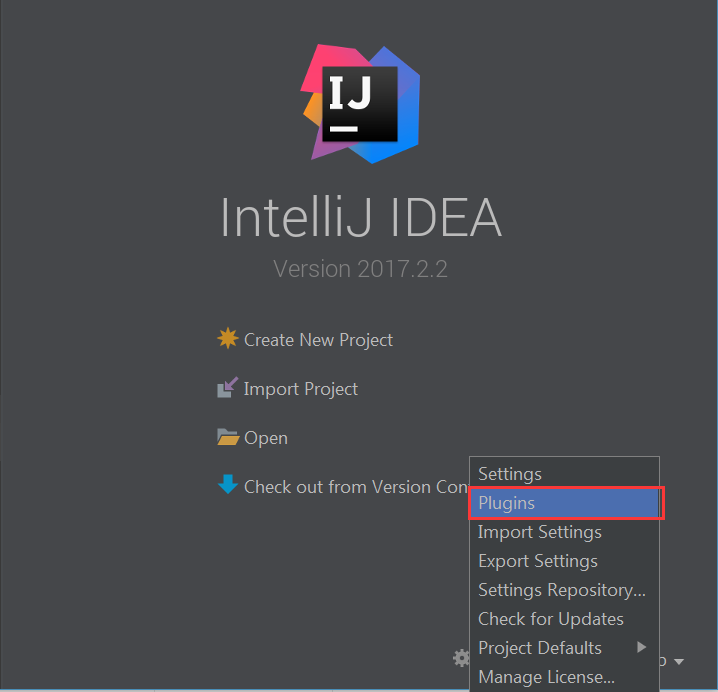The image size is (718, 692).
Task: Open Settings from the Configure menu
Action: pyautogui.click(x=564, y=474)
